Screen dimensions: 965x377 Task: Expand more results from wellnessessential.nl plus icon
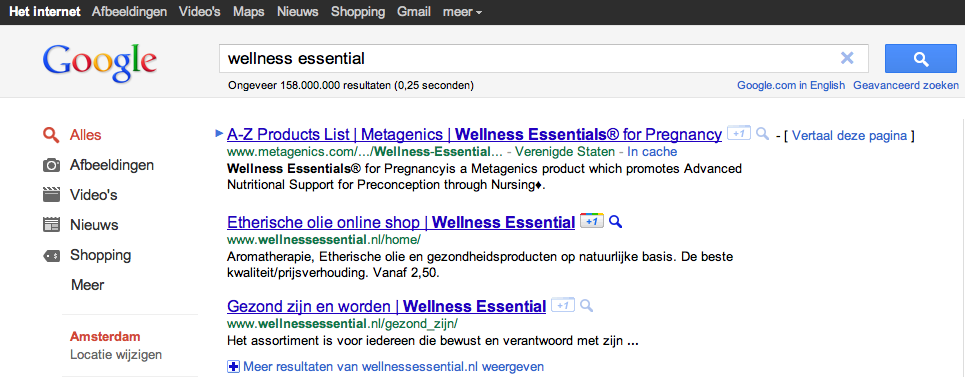pyautogui.click(x=233, y=367)
